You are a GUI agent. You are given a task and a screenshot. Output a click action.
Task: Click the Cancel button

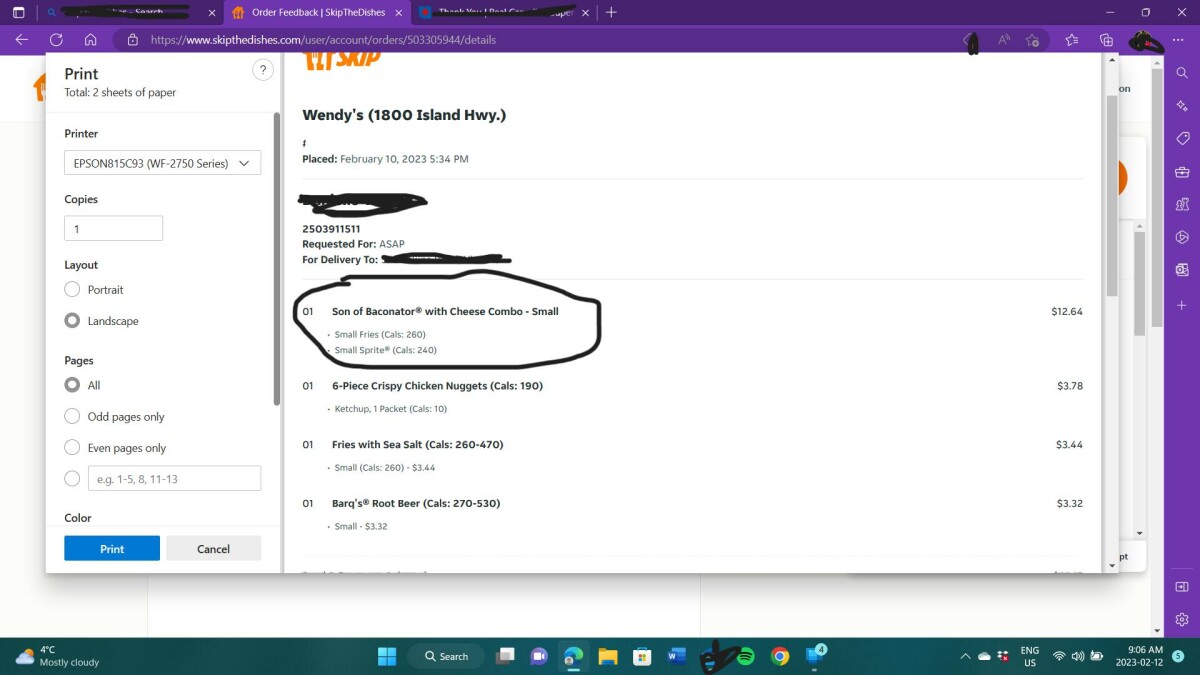tap(213, 548)
